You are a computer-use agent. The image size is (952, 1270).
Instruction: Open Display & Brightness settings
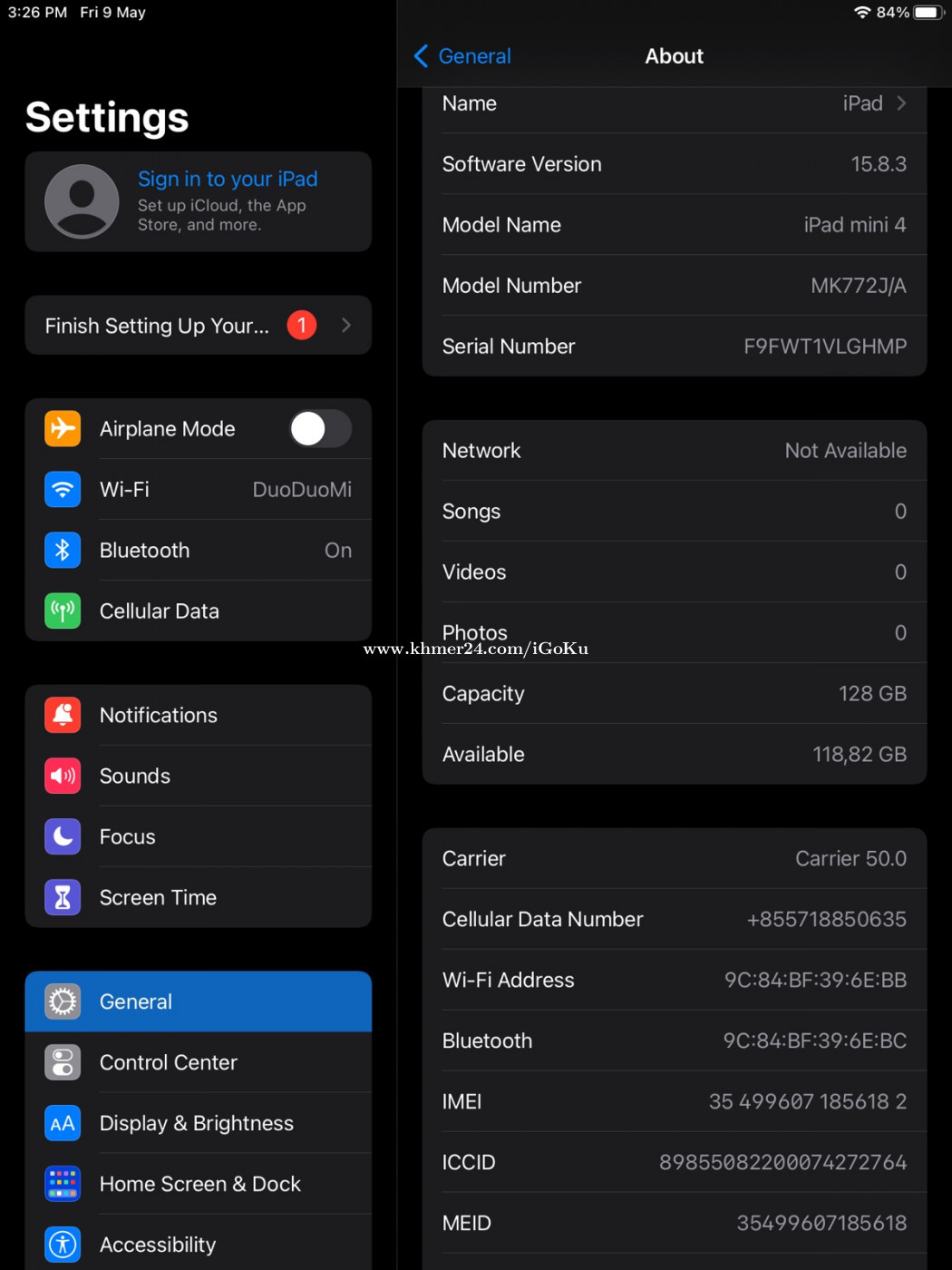coord(199,1123)
